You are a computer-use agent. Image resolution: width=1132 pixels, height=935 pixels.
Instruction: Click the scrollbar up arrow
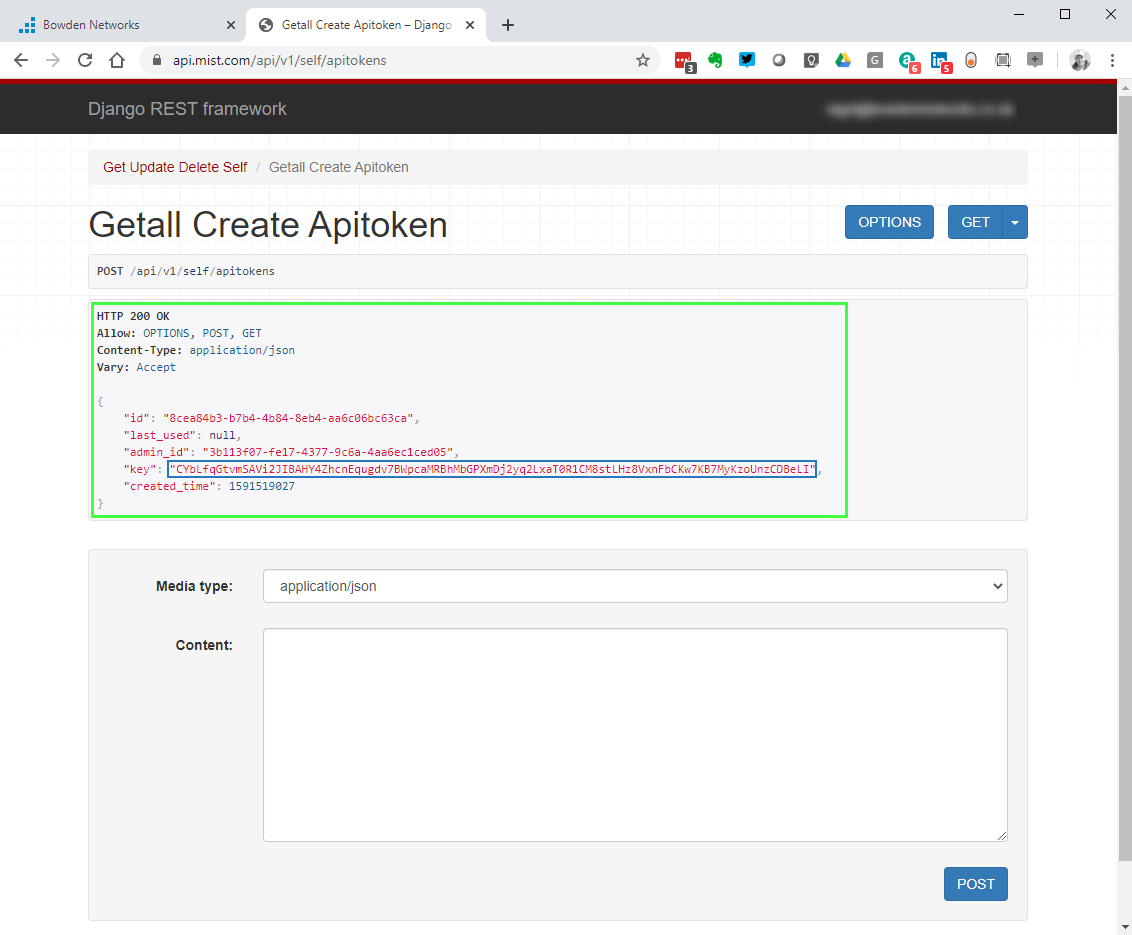point(1125,87)
